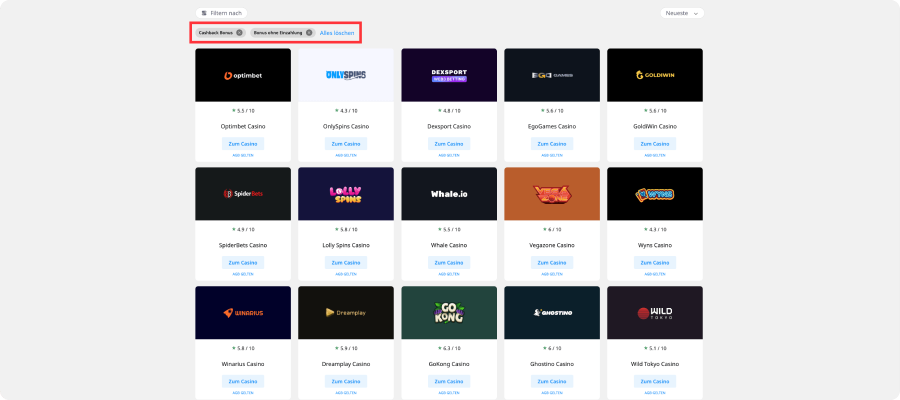Click the Alles löschen link
Viewport: 900px width, 400px height.
click(336, 33)
